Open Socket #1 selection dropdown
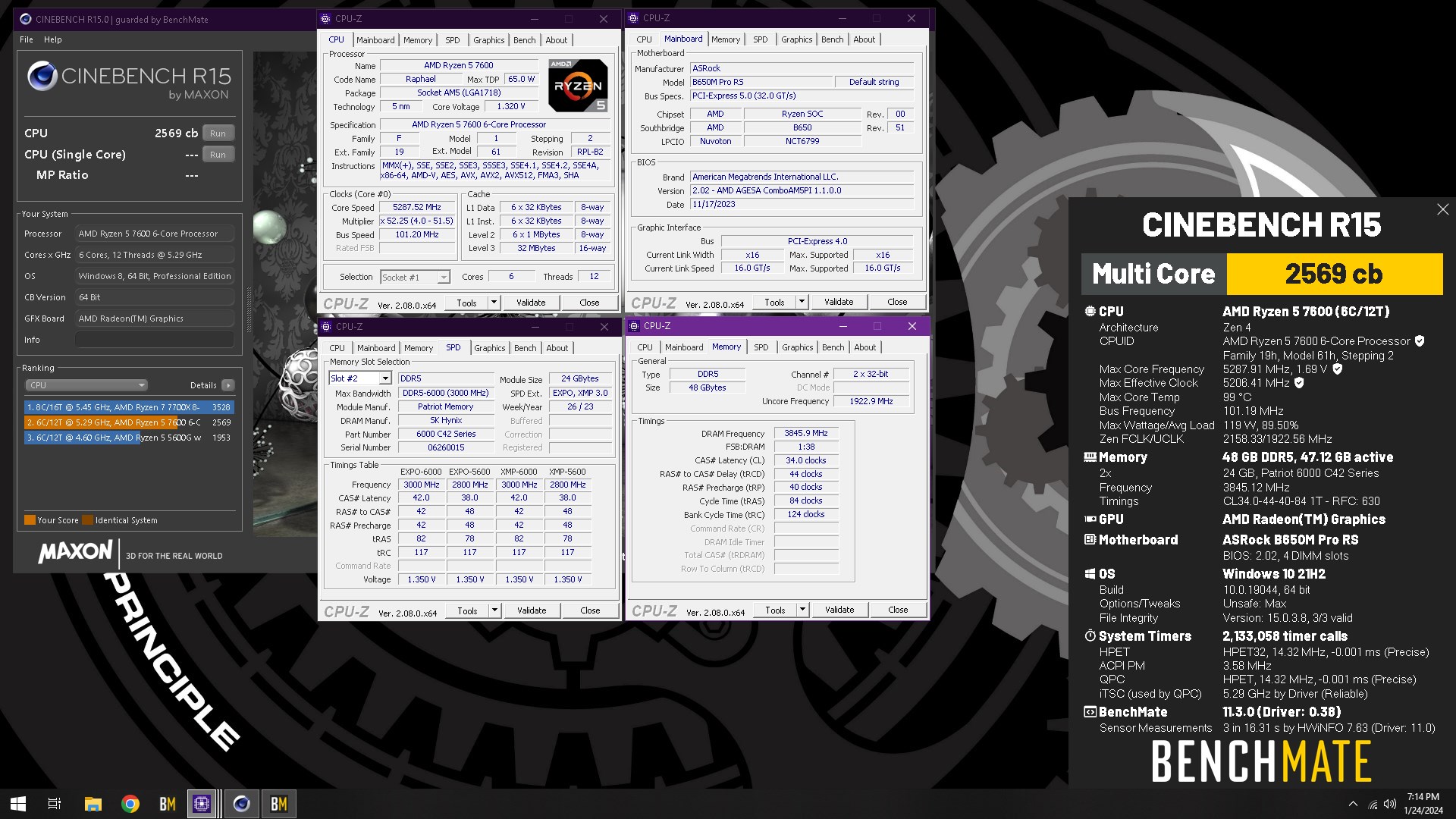1456x819 pixels. pos(415,278)
